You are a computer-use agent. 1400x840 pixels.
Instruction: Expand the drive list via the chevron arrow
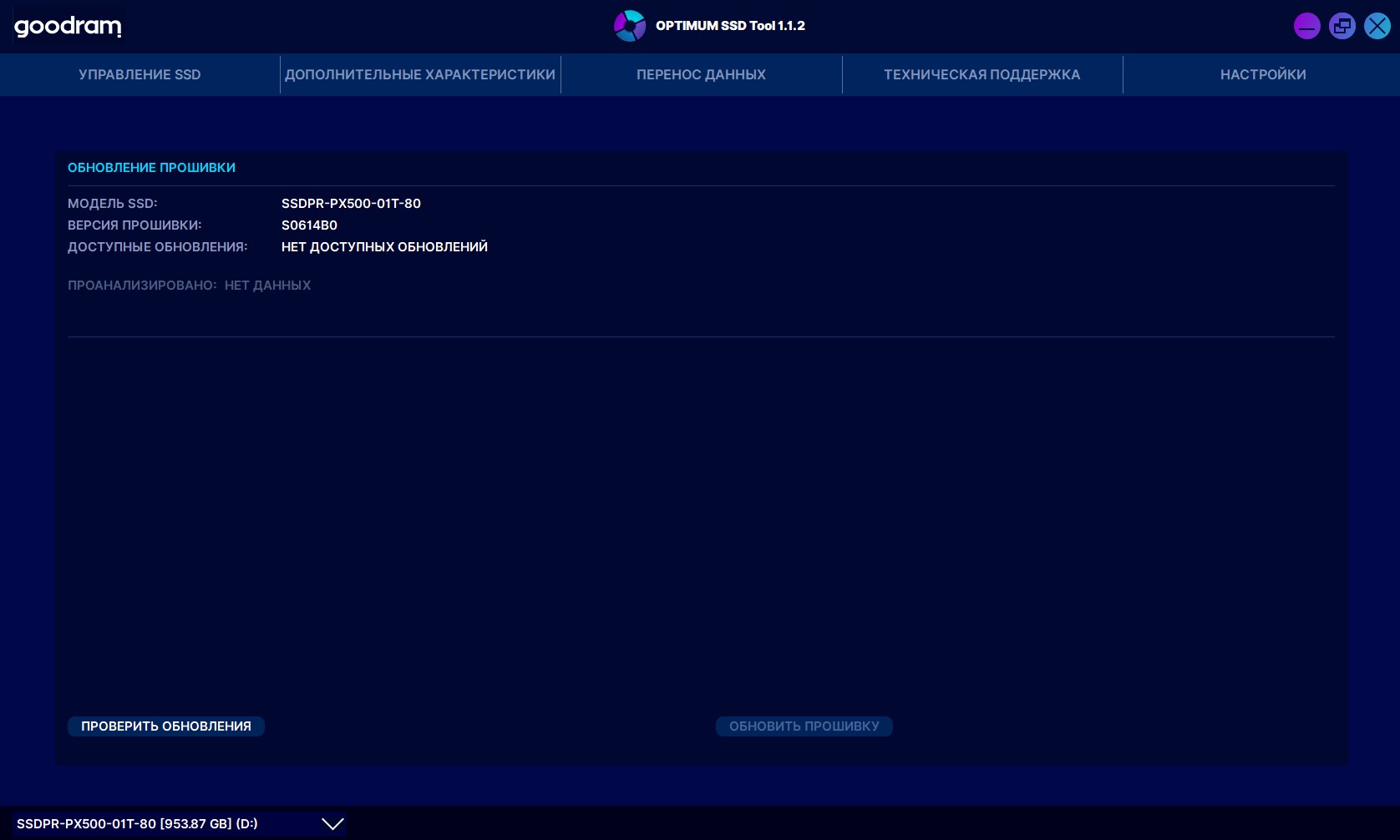[x=332, y=824]
